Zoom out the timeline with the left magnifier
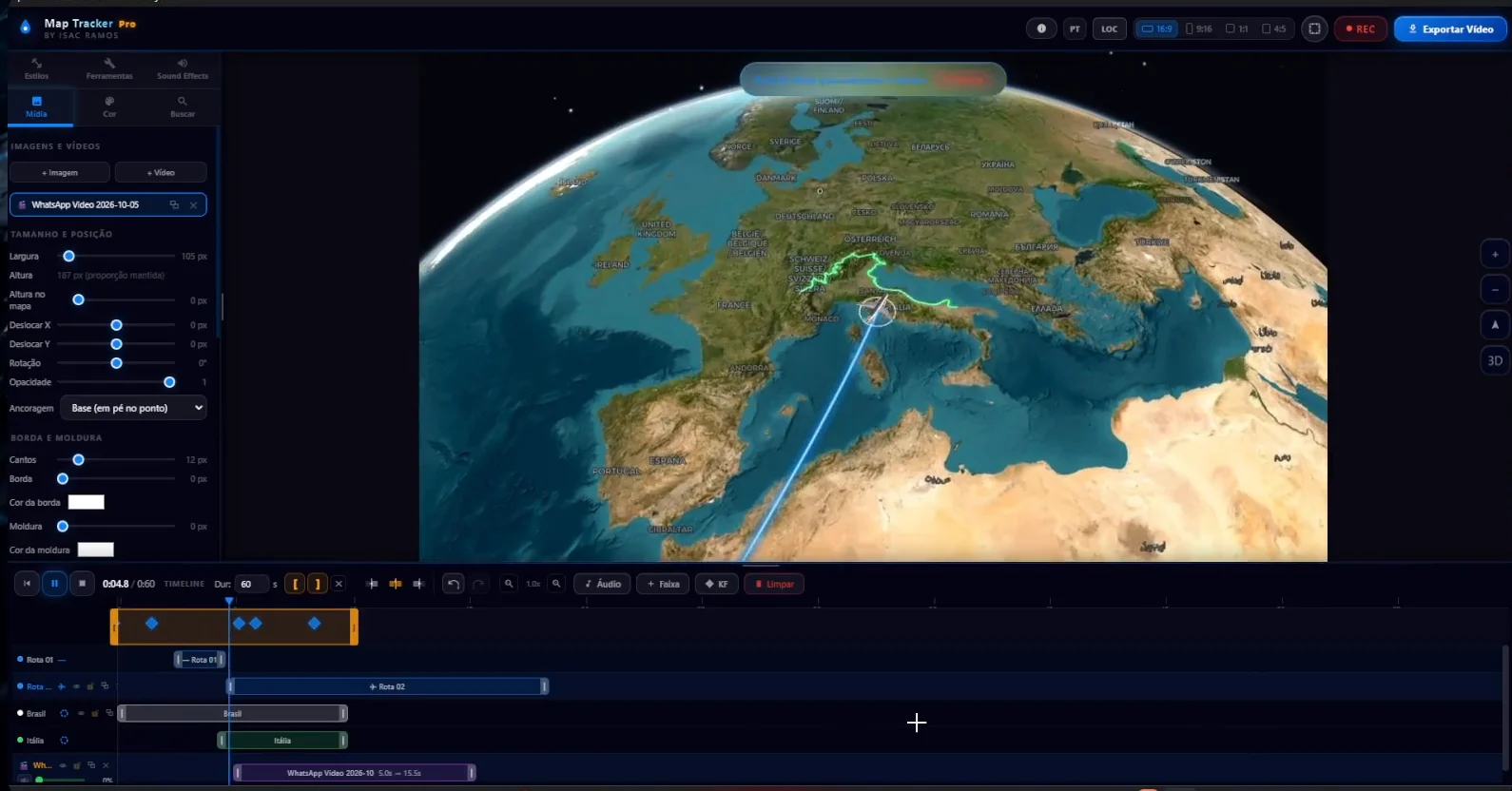This screenshot has height=791, width=1512. [x=509, y=584]
